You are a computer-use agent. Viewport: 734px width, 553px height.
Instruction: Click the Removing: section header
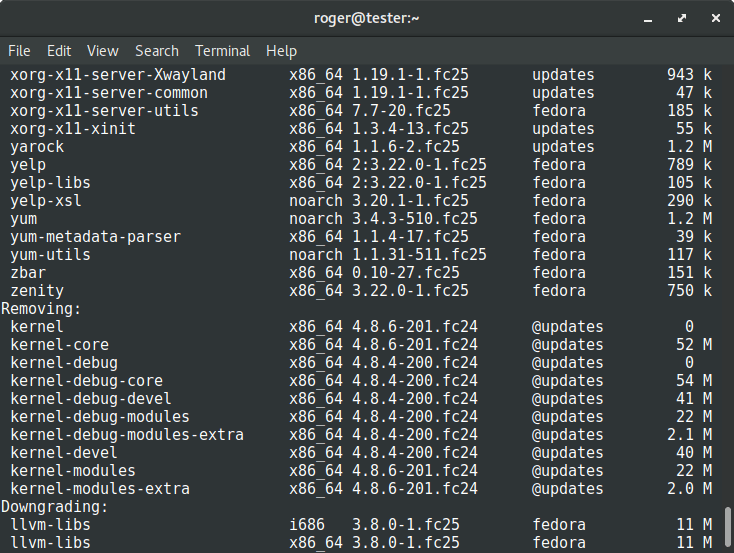[x=41, y=309]
